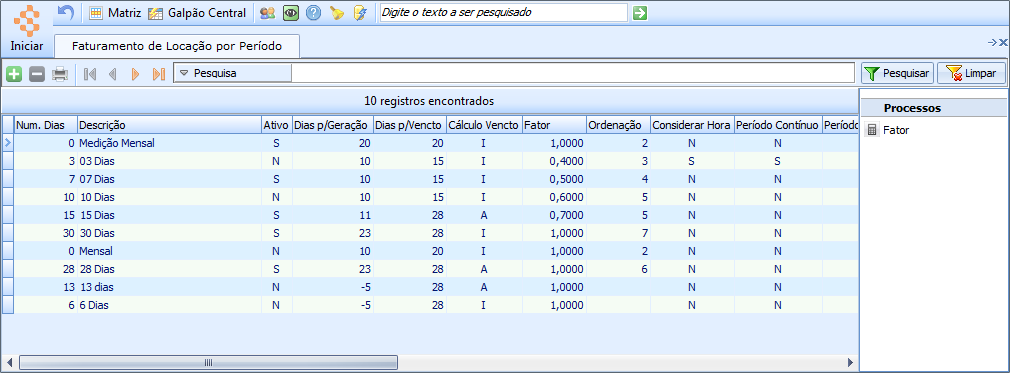This screenshot has width=1010, height=373.
Task: Click the scrollbar right arrow
Action: pos(850,363)
